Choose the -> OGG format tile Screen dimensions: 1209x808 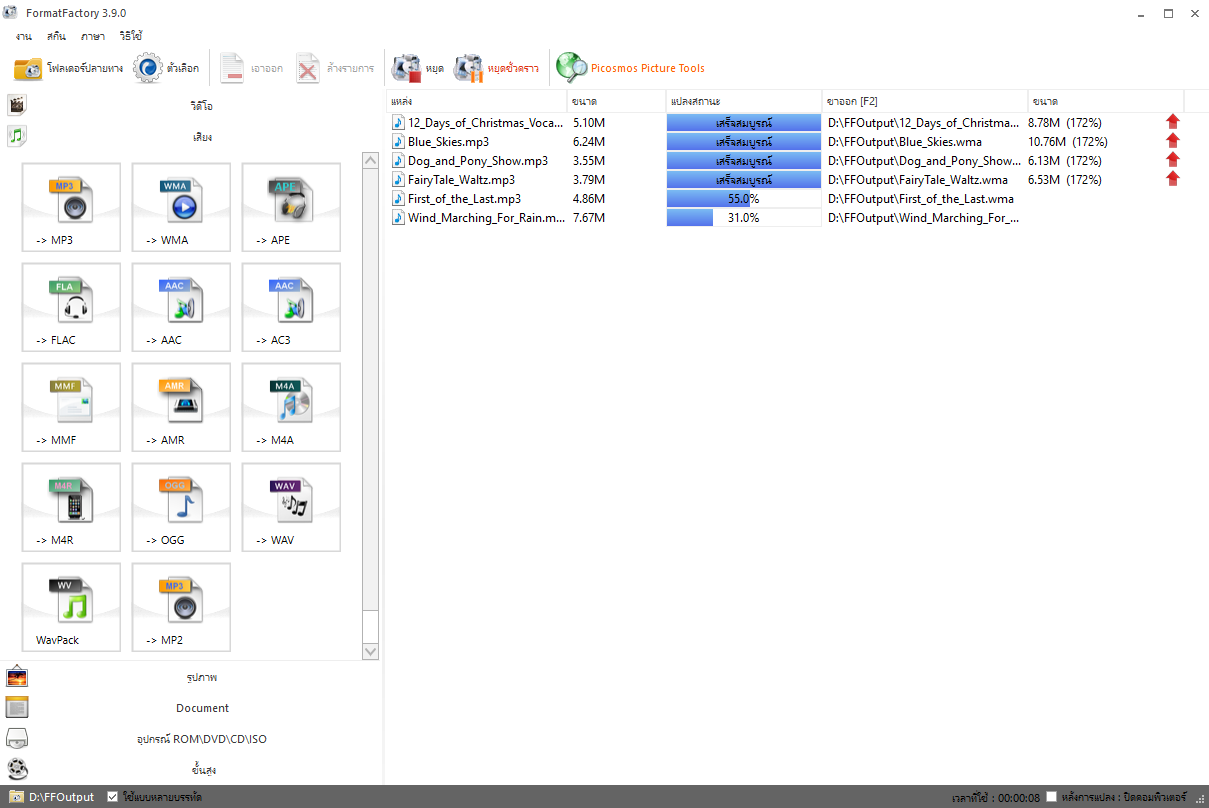[x=181, y=507]
